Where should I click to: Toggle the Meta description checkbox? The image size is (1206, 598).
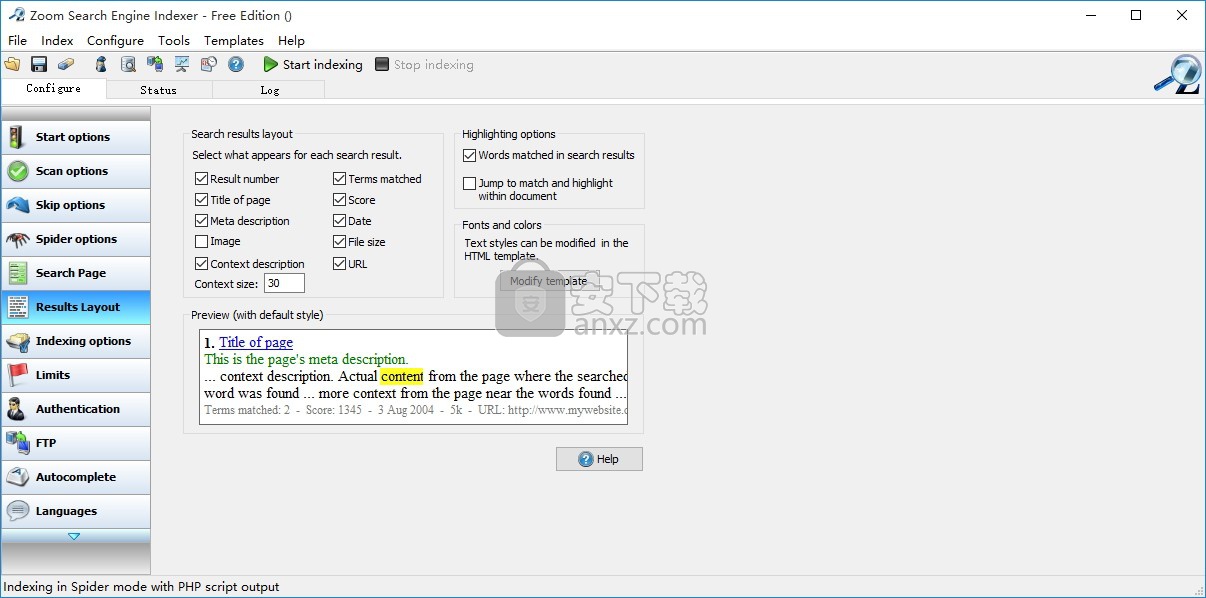[202, 221]
